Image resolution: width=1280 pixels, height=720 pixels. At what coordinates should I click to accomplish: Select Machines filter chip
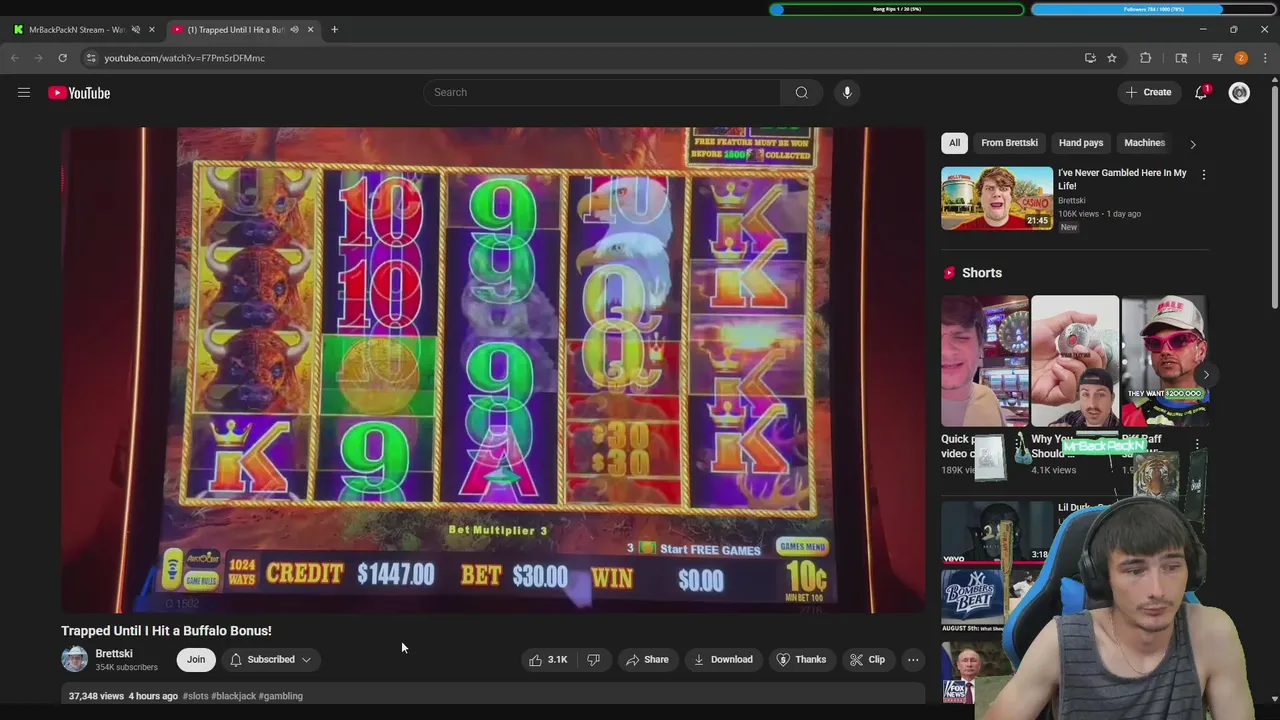[1144, 143]
